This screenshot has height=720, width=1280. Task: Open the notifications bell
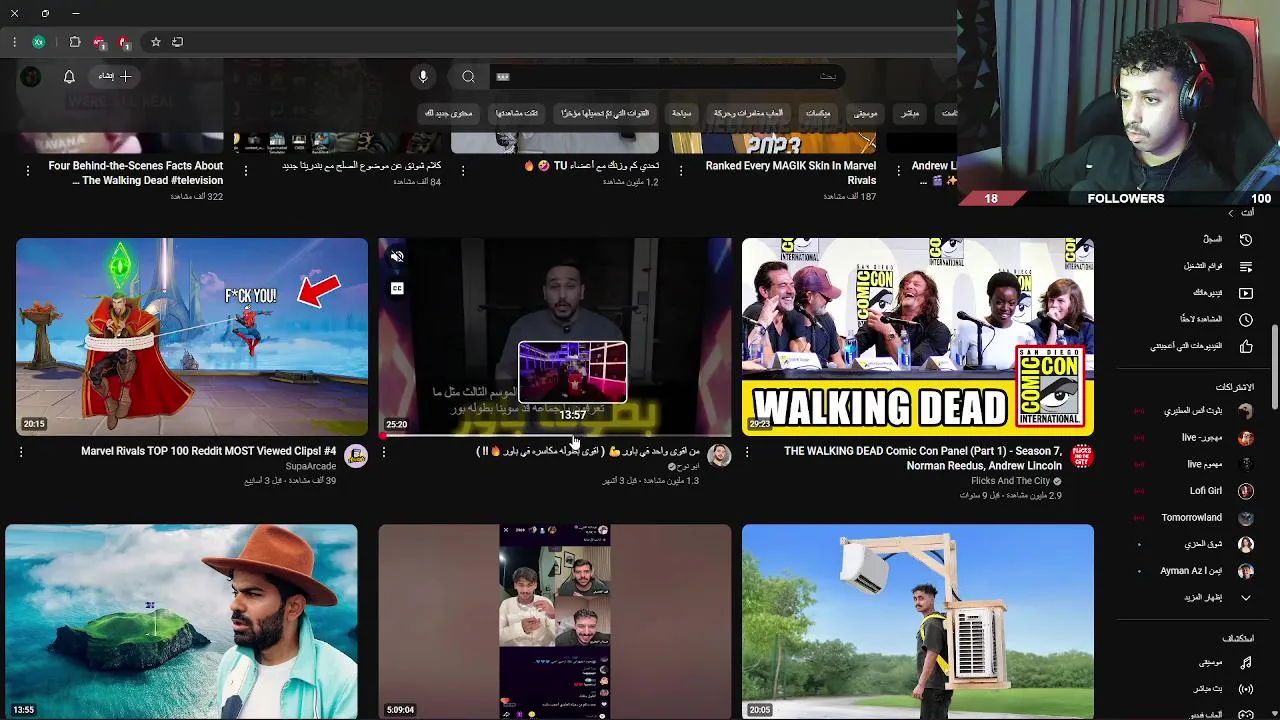click(69, 77)
